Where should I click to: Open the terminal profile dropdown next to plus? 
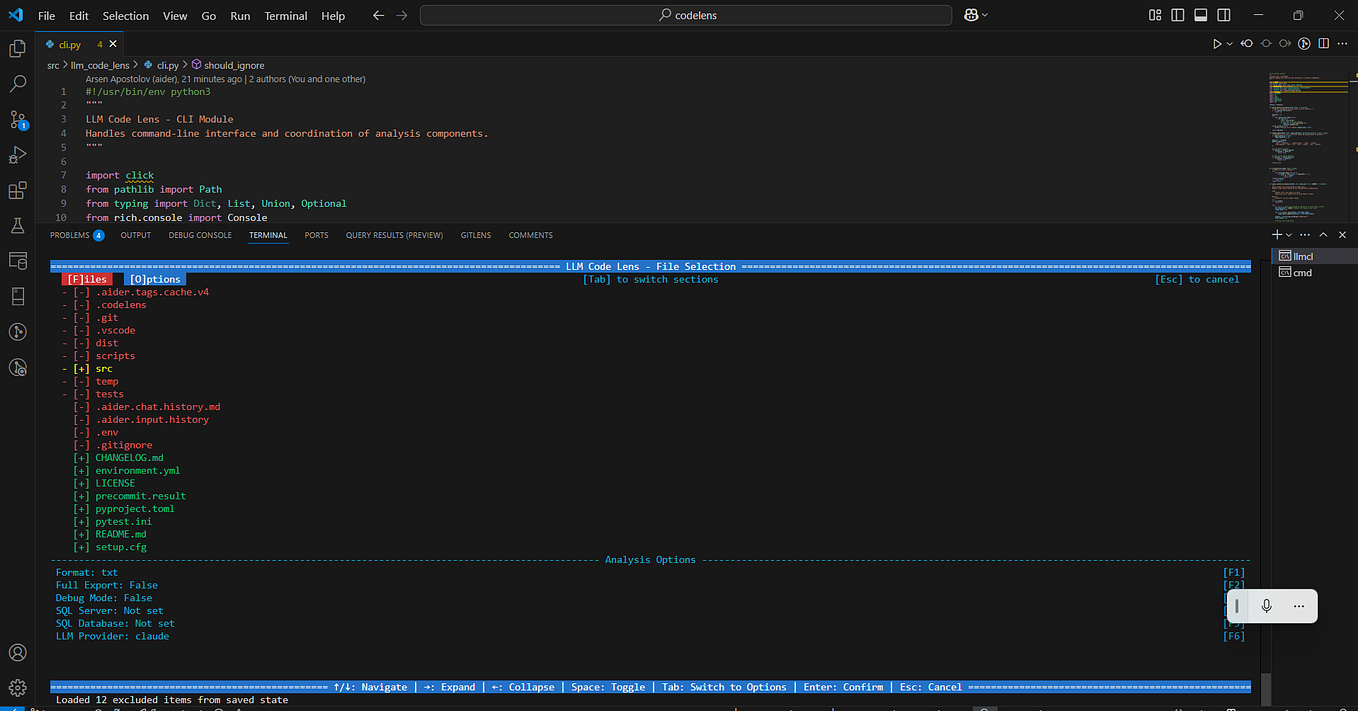click(x=1288, y=234)
